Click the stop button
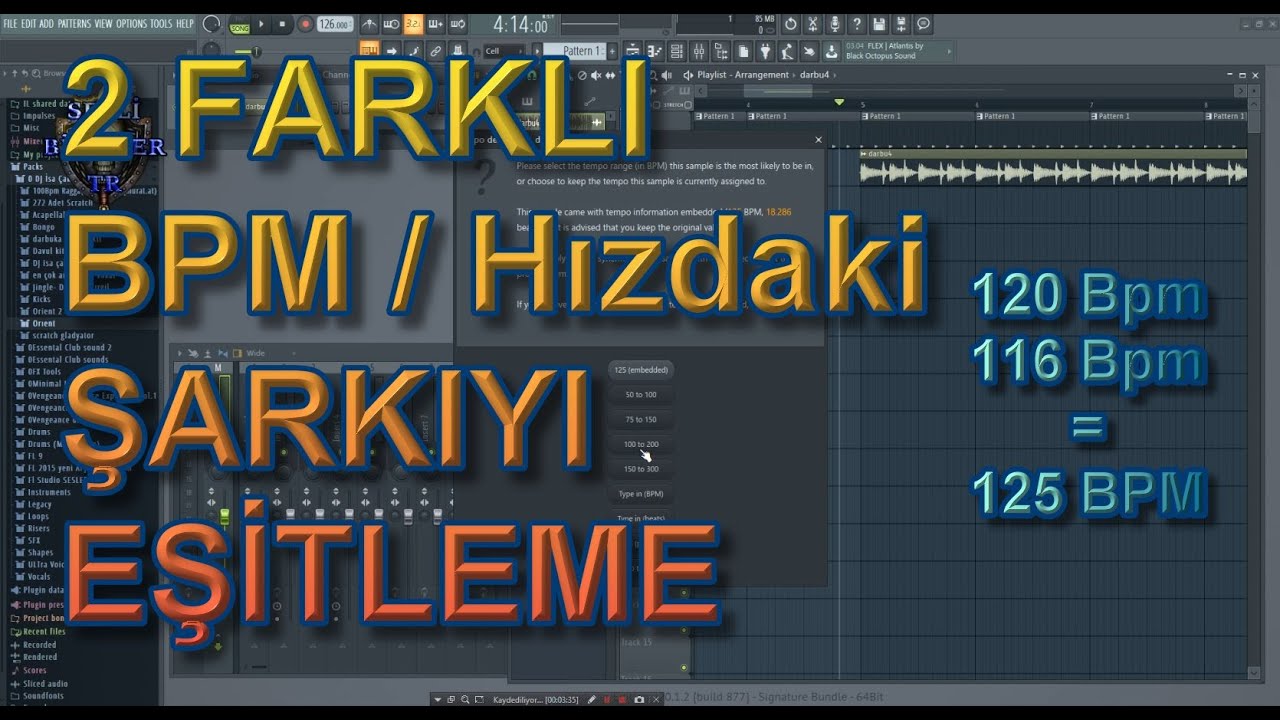1280x720 pixels. (282, 24)
